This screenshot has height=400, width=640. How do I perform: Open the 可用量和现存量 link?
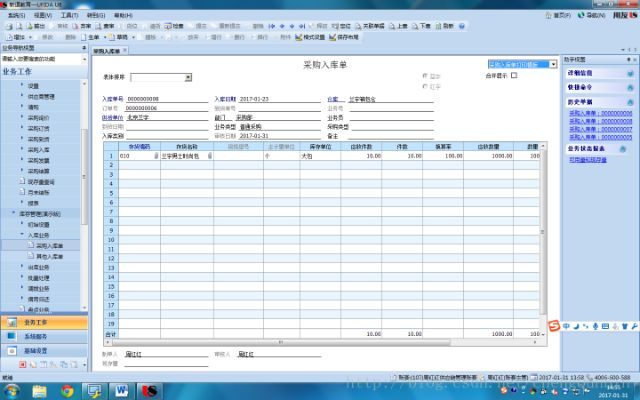point(588,160)
